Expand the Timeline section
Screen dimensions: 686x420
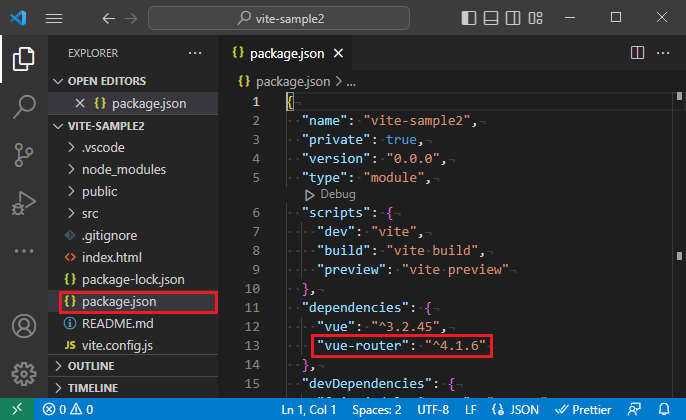[x=133, y=388]
